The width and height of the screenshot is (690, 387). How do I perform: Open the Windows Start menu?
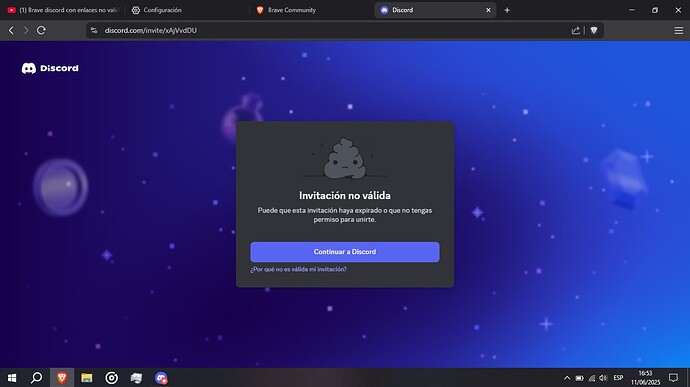[12, 378]
